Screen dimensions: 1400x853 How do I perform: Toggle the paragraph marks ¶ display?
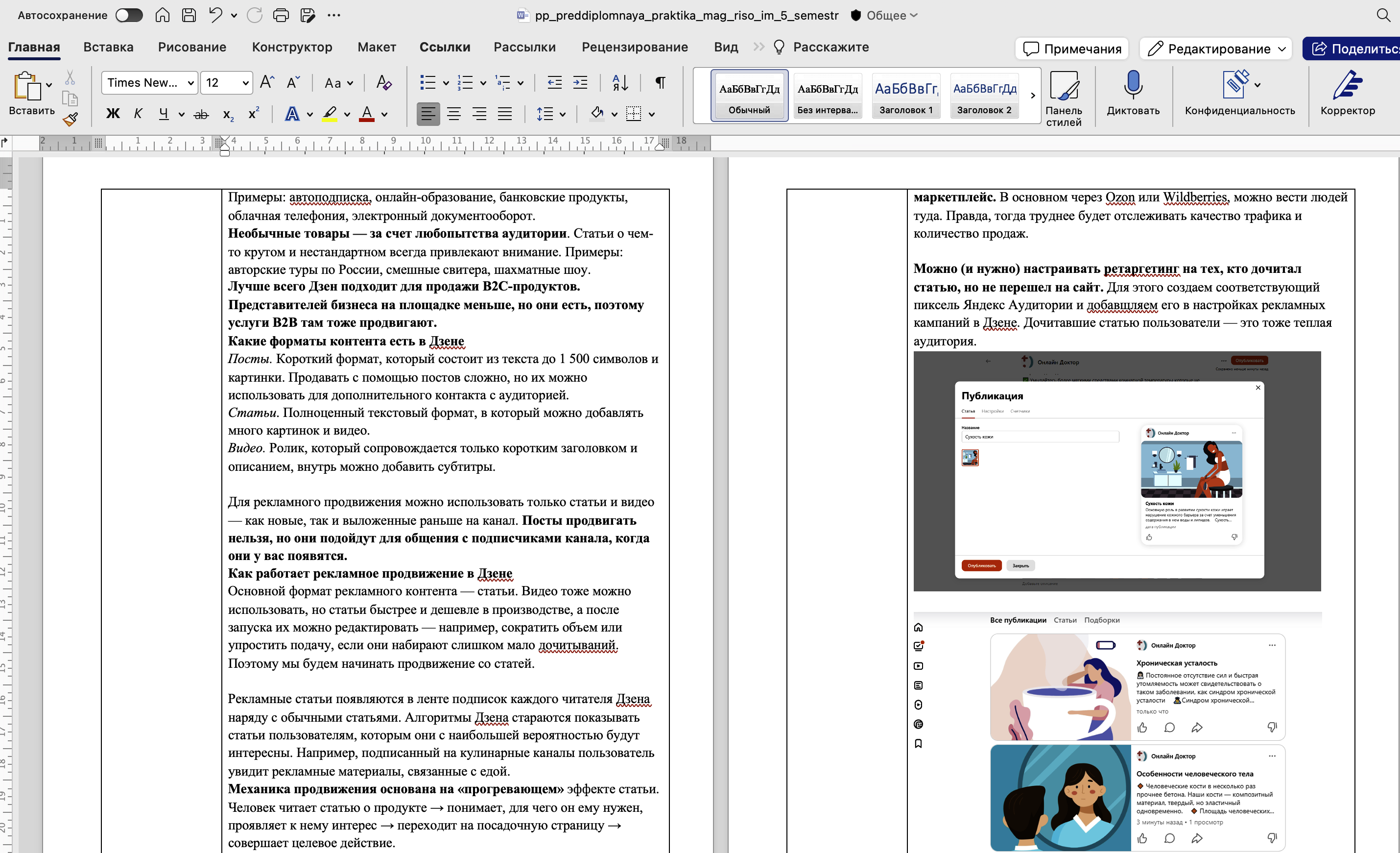[660, 83]
